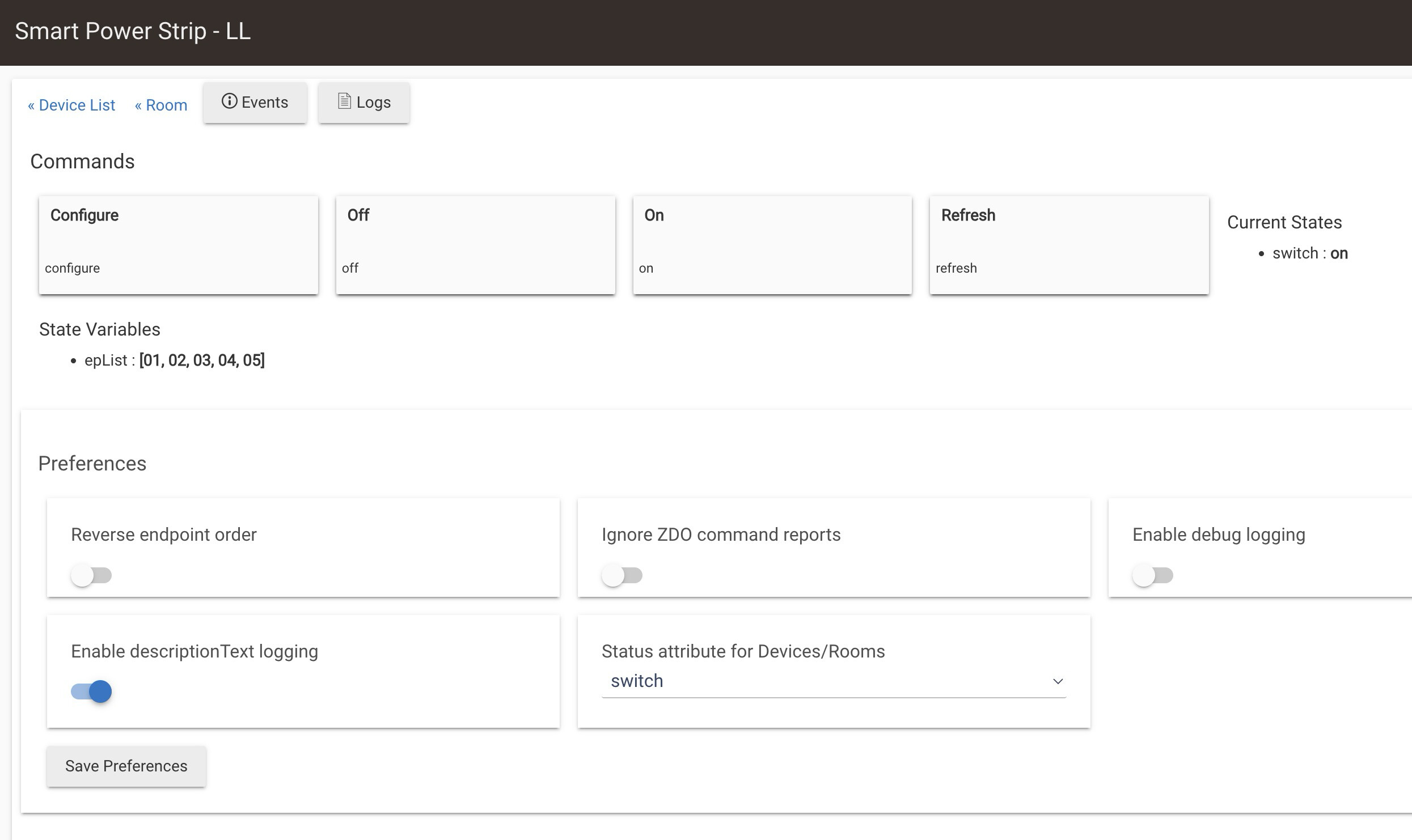
Task: Run the On command
Action: coord(772,245)
